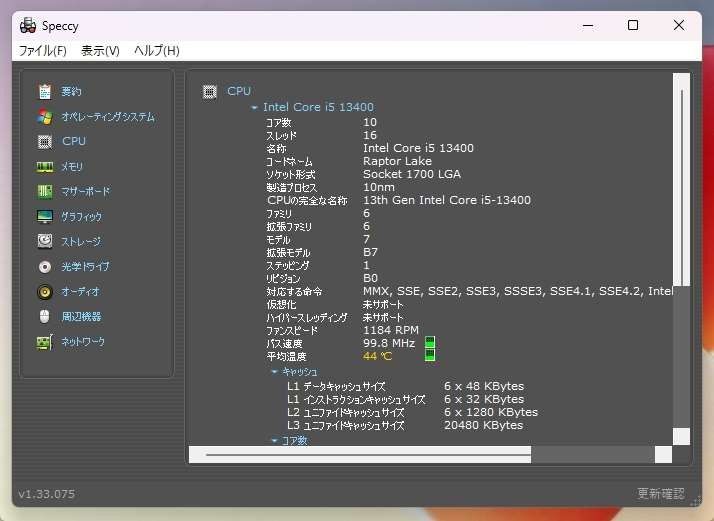Viewport: 714px width, 521px height.
Task: Click the CPU heading link in content pane
Action: 239,91
